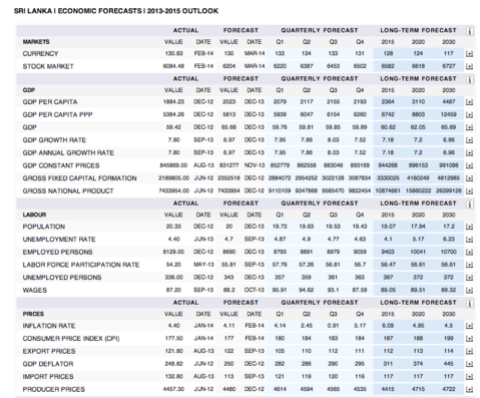480x398 pixels.
Task: Select Inflation Rate Q4 value 5.17
Action: (x=360, y=326)
